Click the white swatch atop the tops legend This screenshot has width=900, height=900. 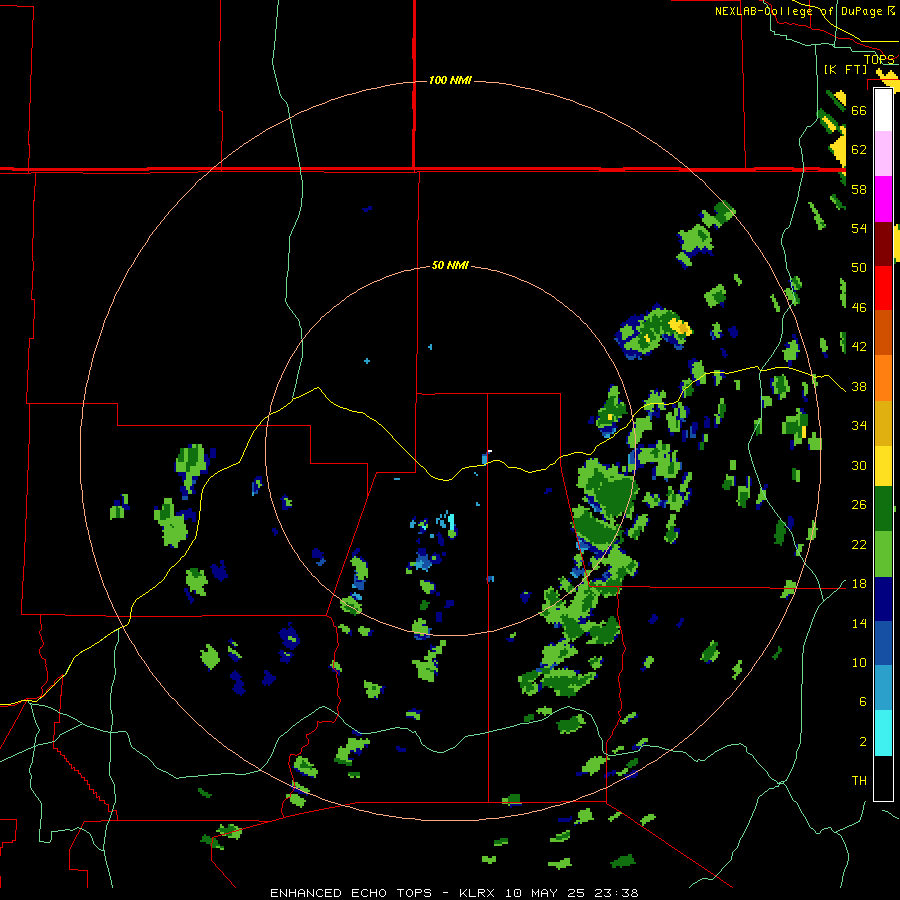click(x=883, y=110)
